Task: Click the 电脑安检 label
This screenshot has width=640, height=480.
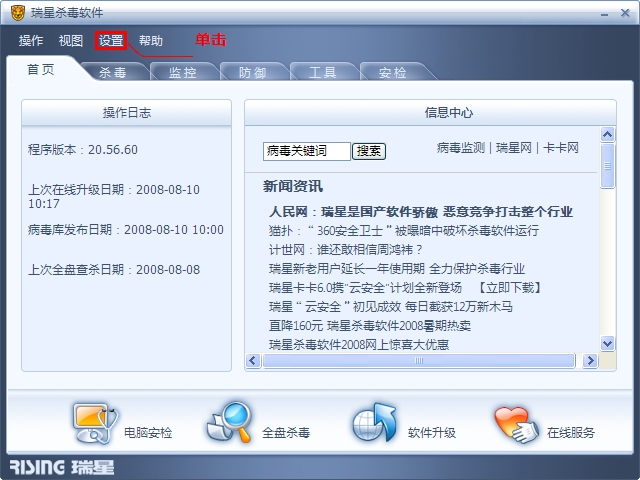Action: 148,432
